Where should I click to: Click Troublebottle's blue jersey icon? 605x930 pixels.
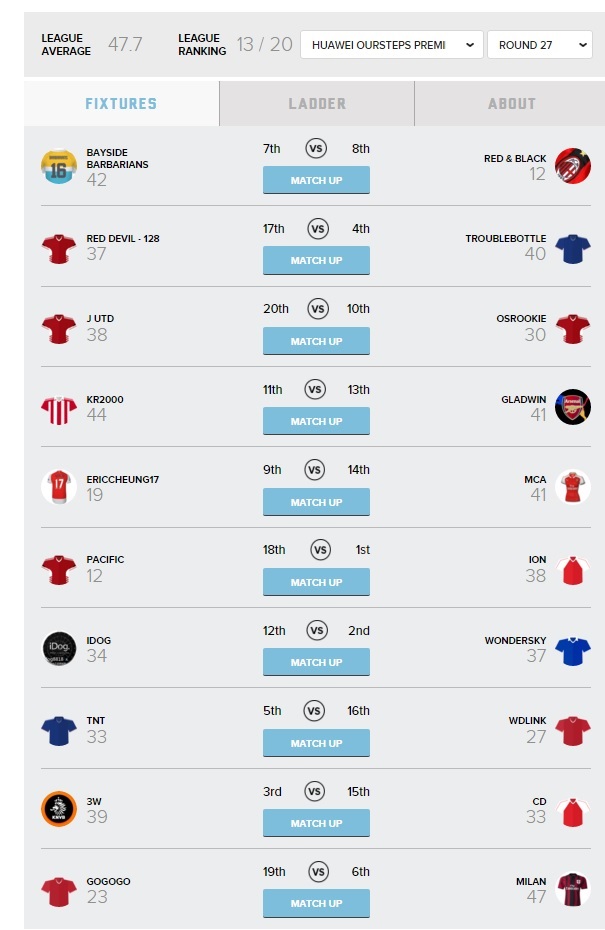[x=572, y=249]
